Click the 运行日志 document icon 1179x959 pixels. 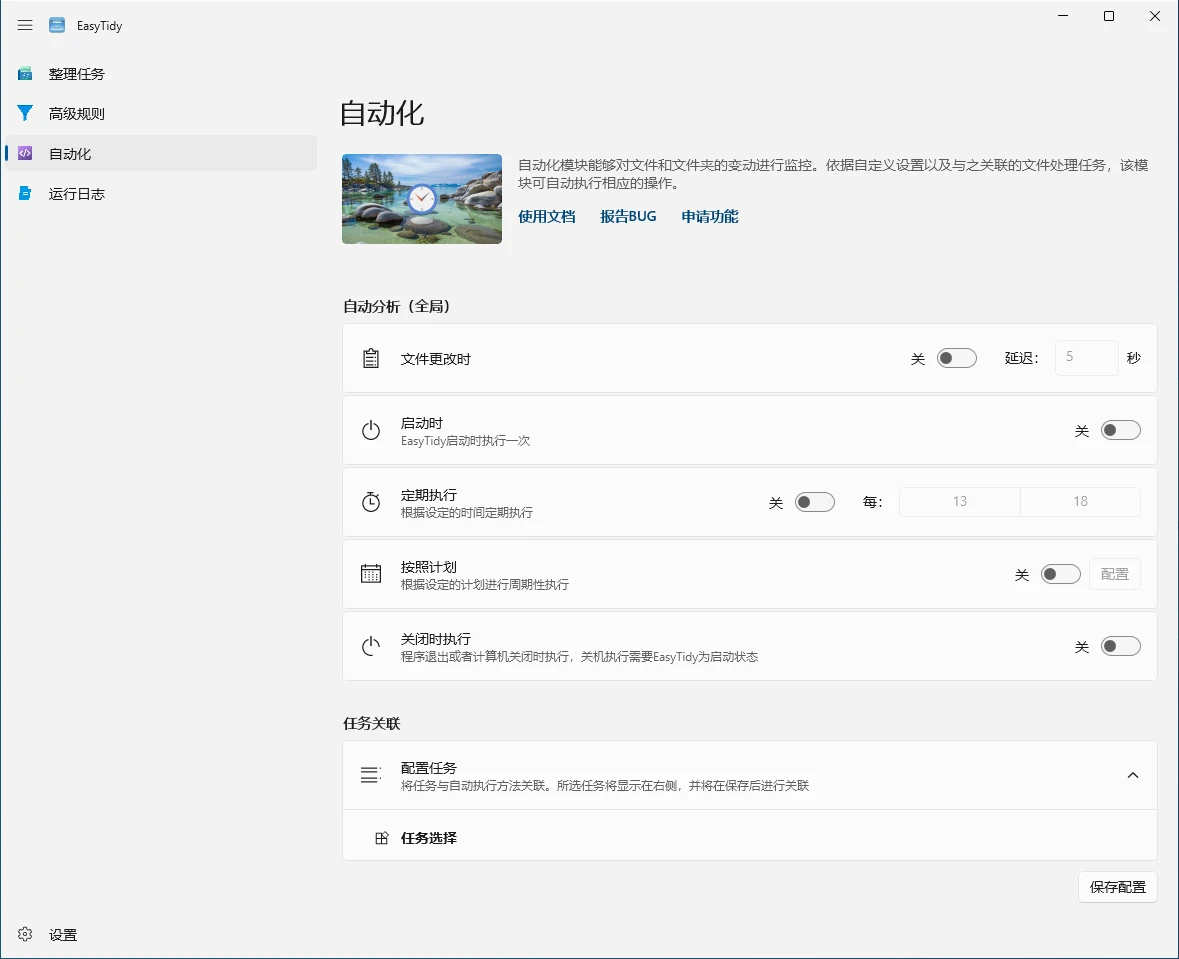[25, 194]
